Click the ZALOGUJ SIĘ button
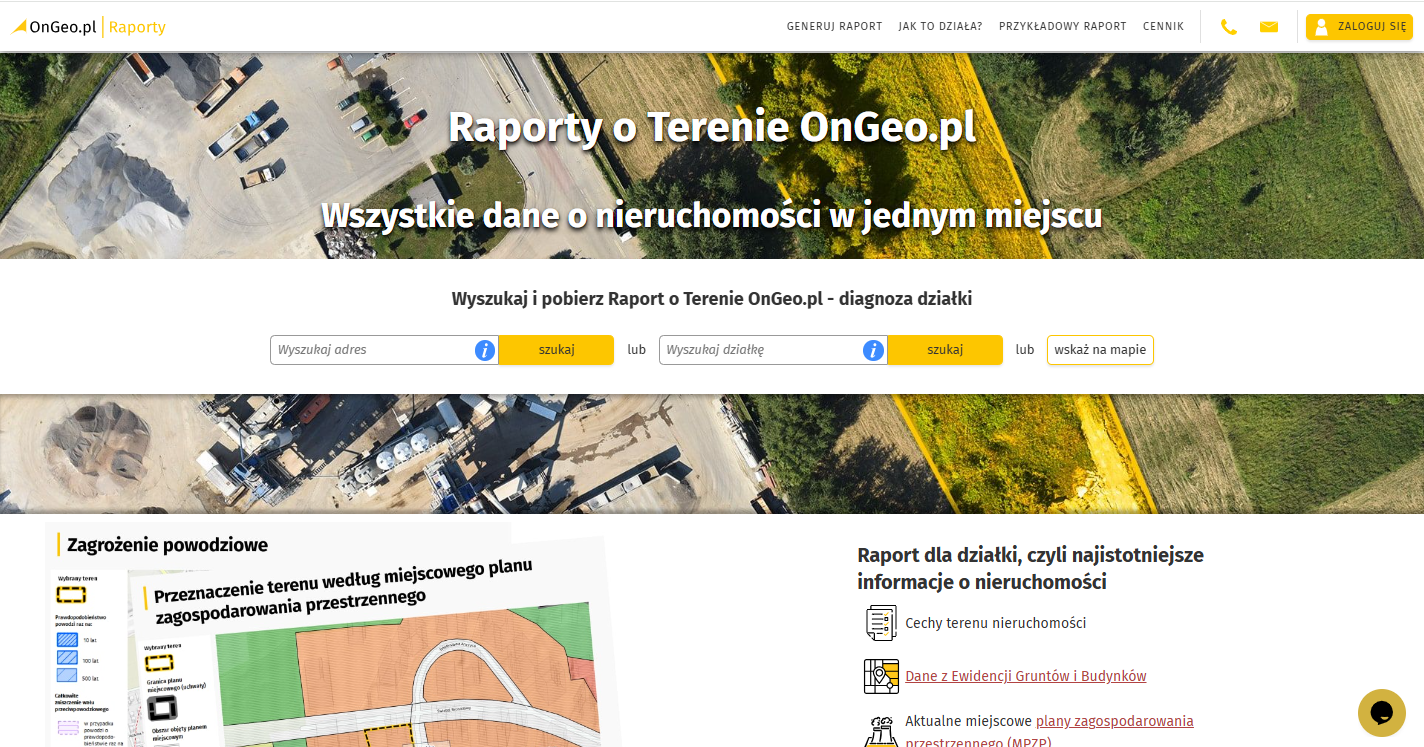 click(x=1358, y=26)
